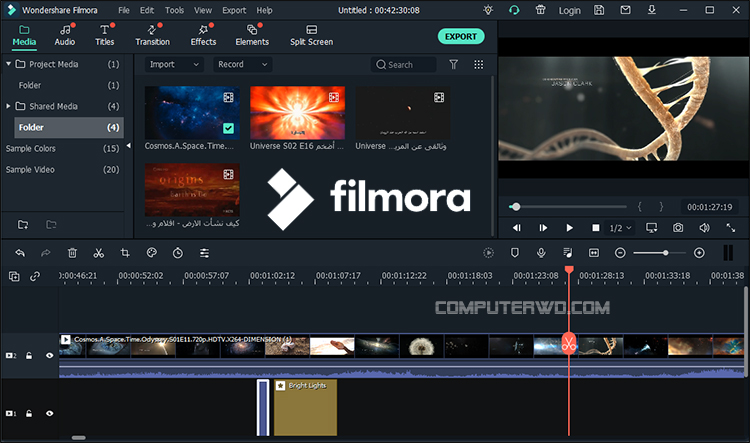The height and width of the screenshot is (443, 750).
Task: Add a marker with shield icon
Action: pos(515,253)
